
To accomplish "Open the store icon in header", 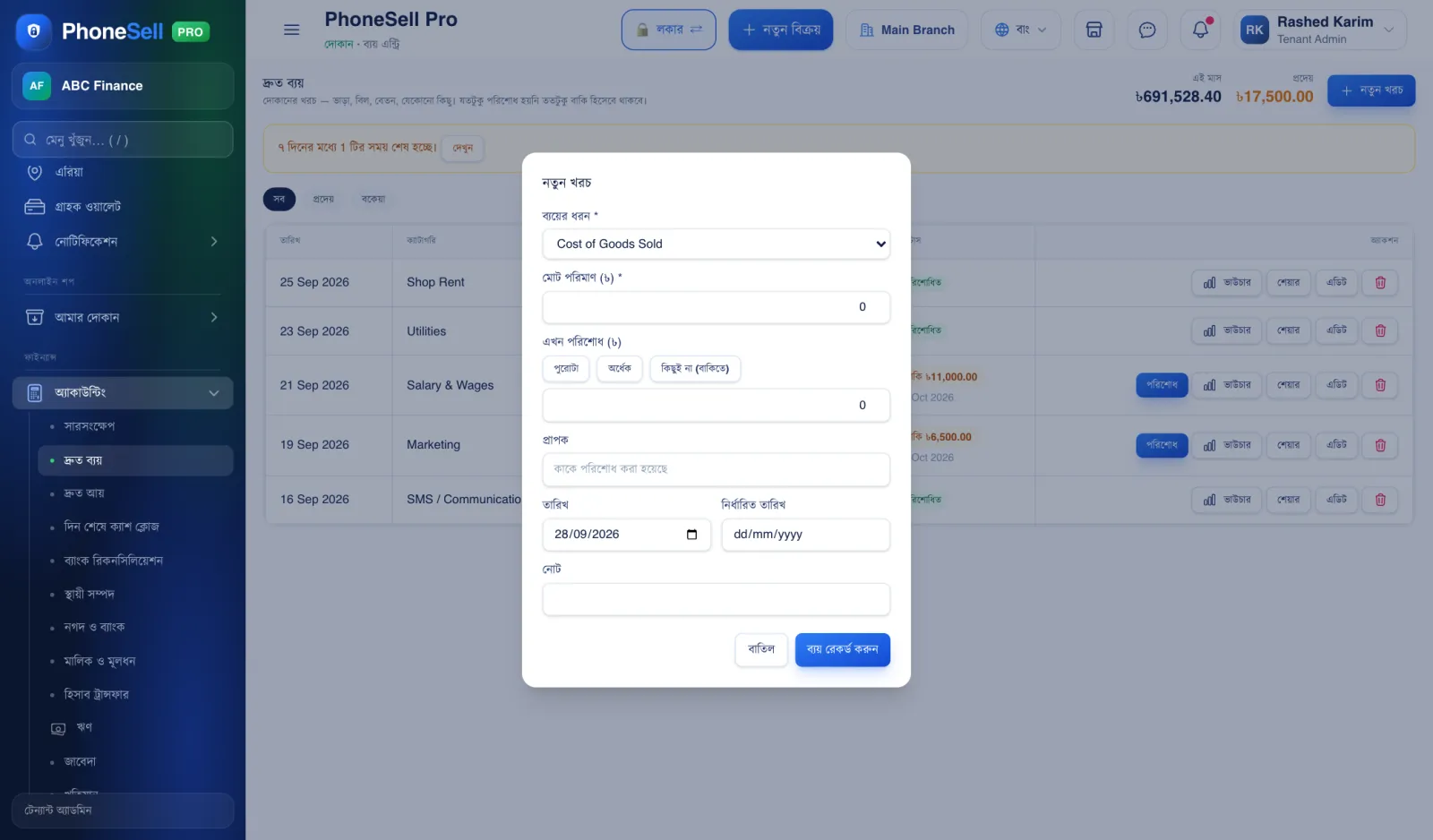I will [1094, 30].
